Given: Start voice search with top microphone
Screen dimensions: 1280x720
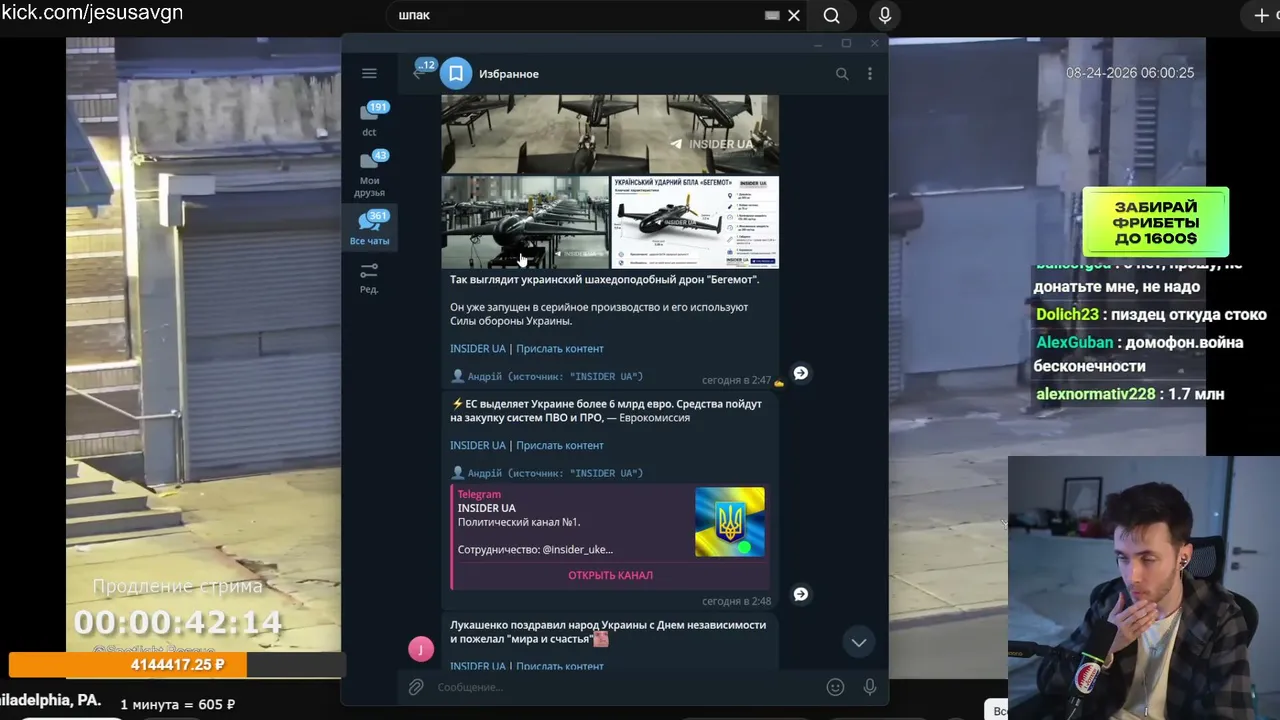Looking at the screenshot, I should (x=885, y=15).
